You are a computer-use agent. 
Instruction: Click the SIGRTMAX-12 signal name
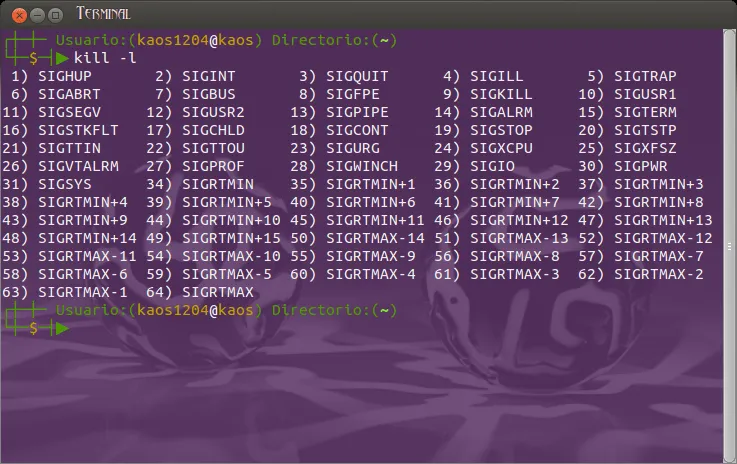coord(663,238)
